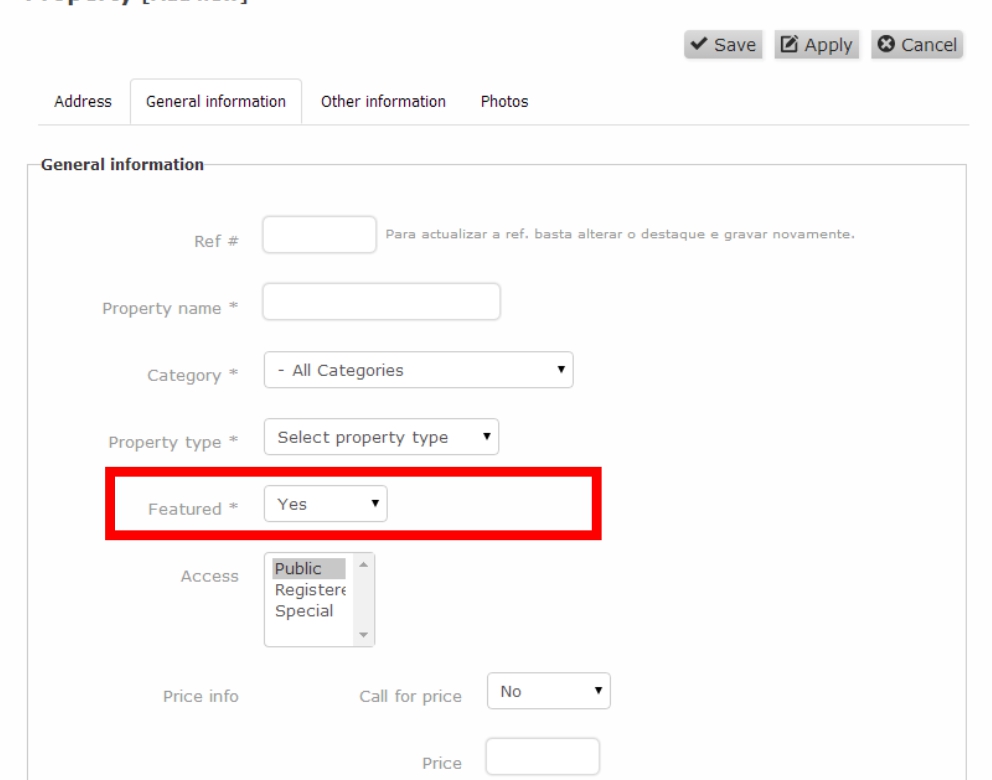Select the General information tab
The height and width of the screenshot is (780, 992).
216,101
